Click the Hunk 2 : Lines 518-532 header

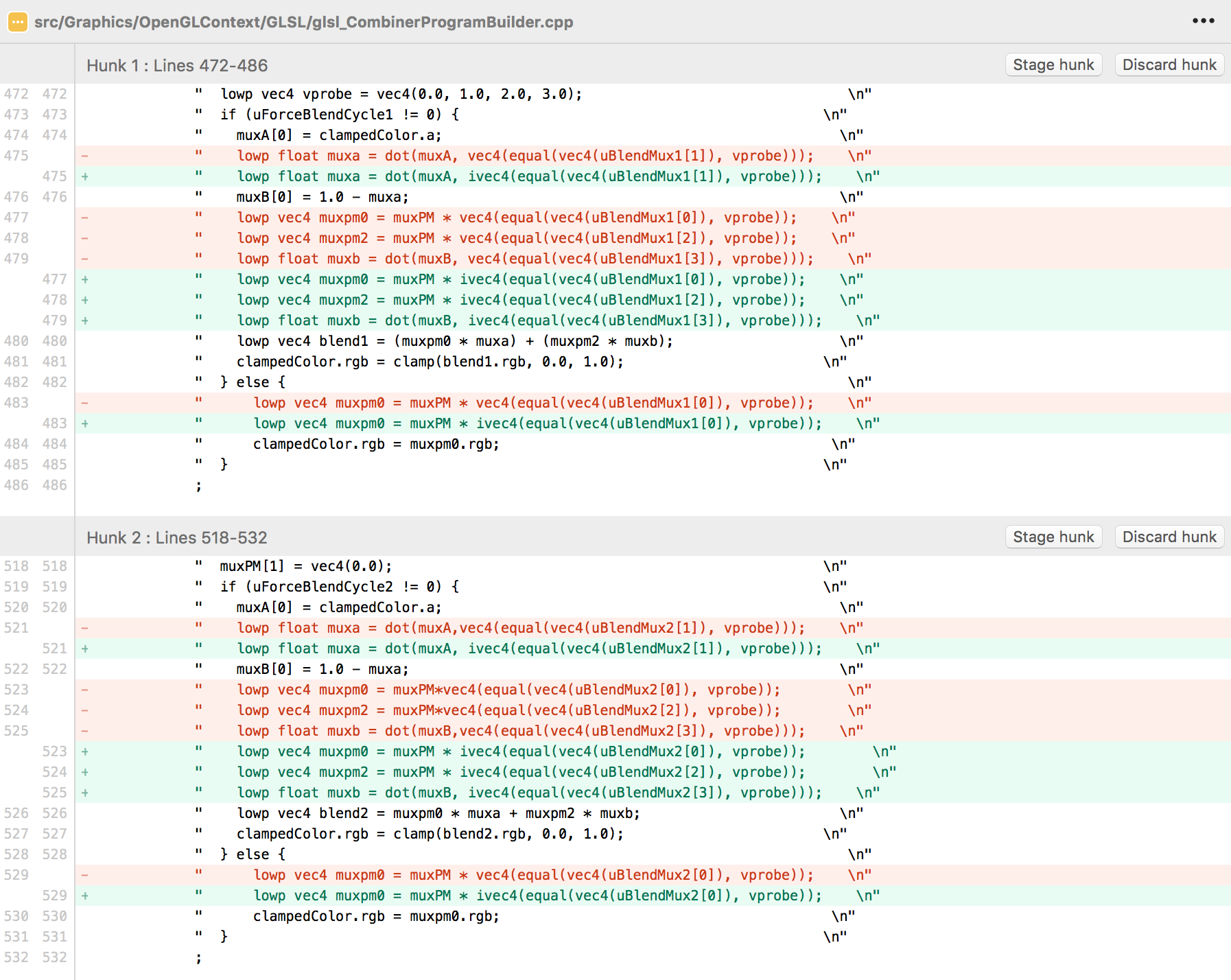[177, 537]
